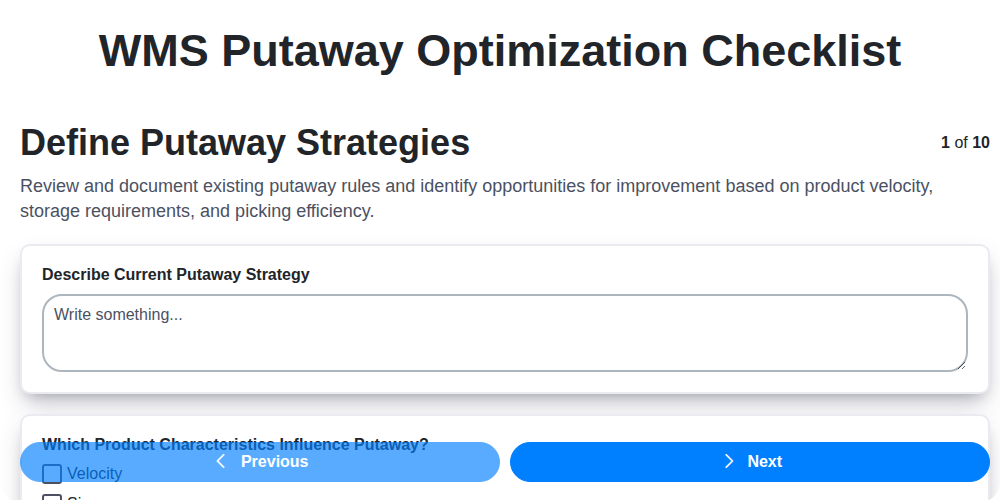Click the Describe Current Putaway Strategy label
The width and height of the screenshot is (1000, 500).
(x=176, y=274)
